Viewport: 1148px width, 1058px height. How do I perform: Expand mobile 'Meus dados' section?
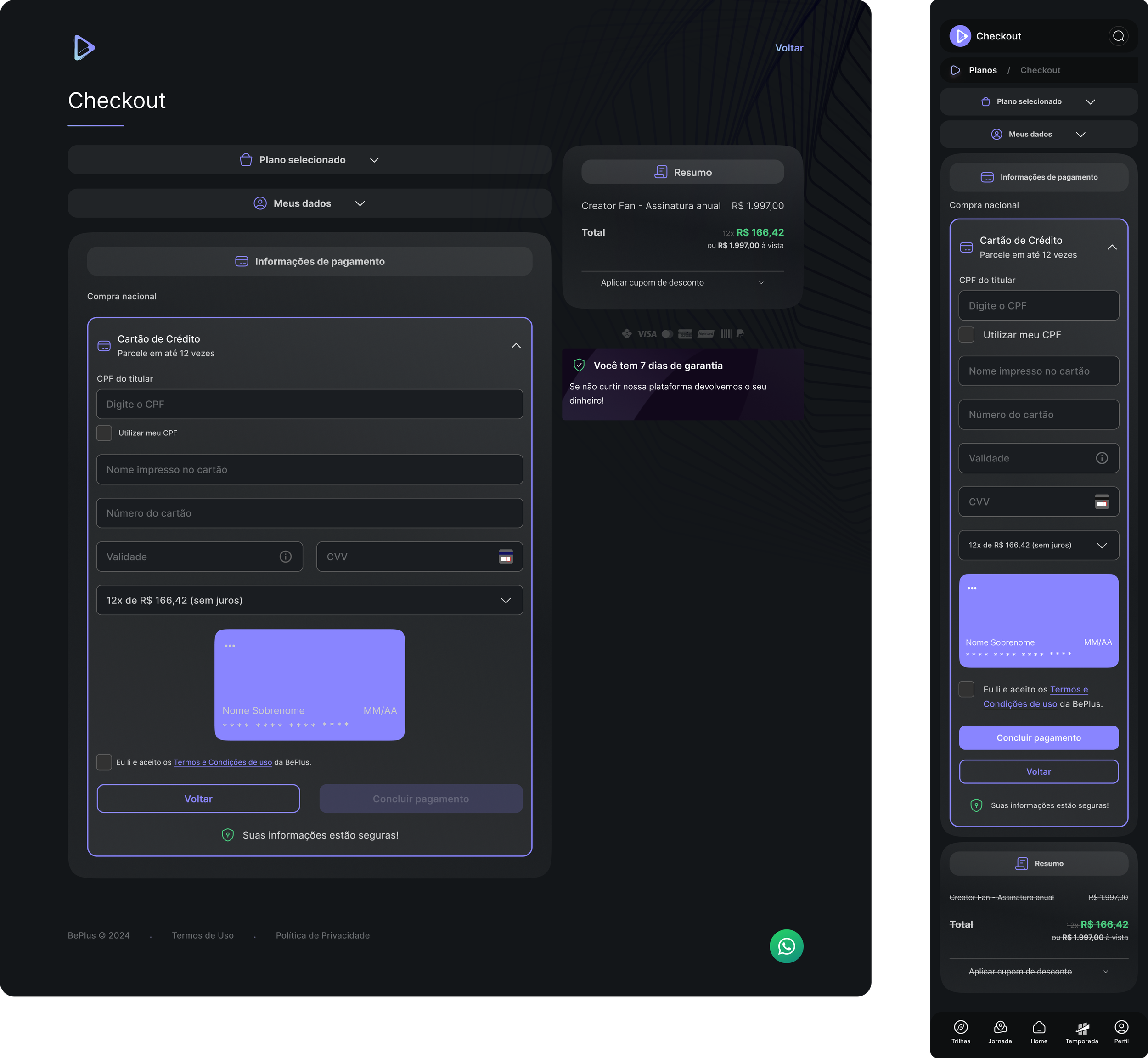coord(1039,135)
